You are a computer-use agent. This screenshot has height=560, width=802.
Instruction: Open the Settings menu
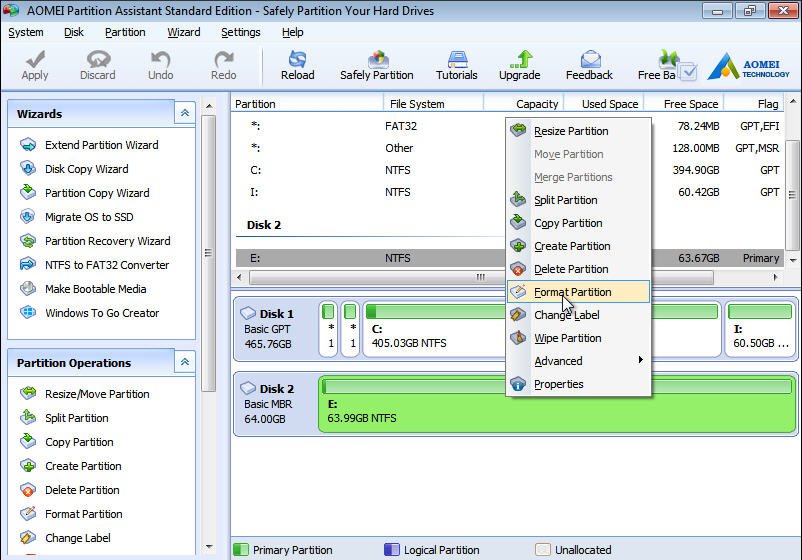point(240,32)
